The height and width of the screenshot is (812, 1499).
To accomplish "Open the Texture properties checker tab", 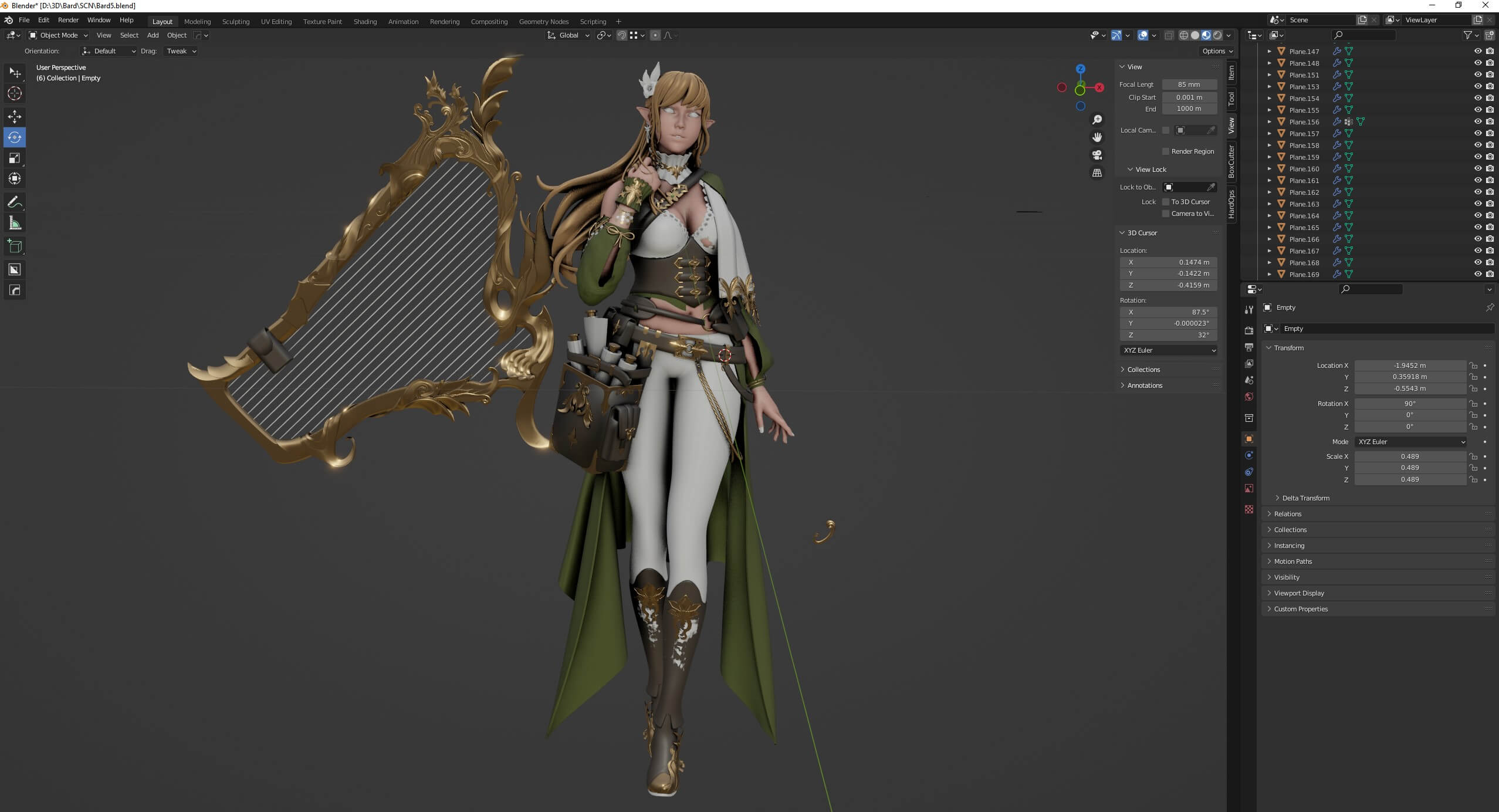I will 1249,509.
